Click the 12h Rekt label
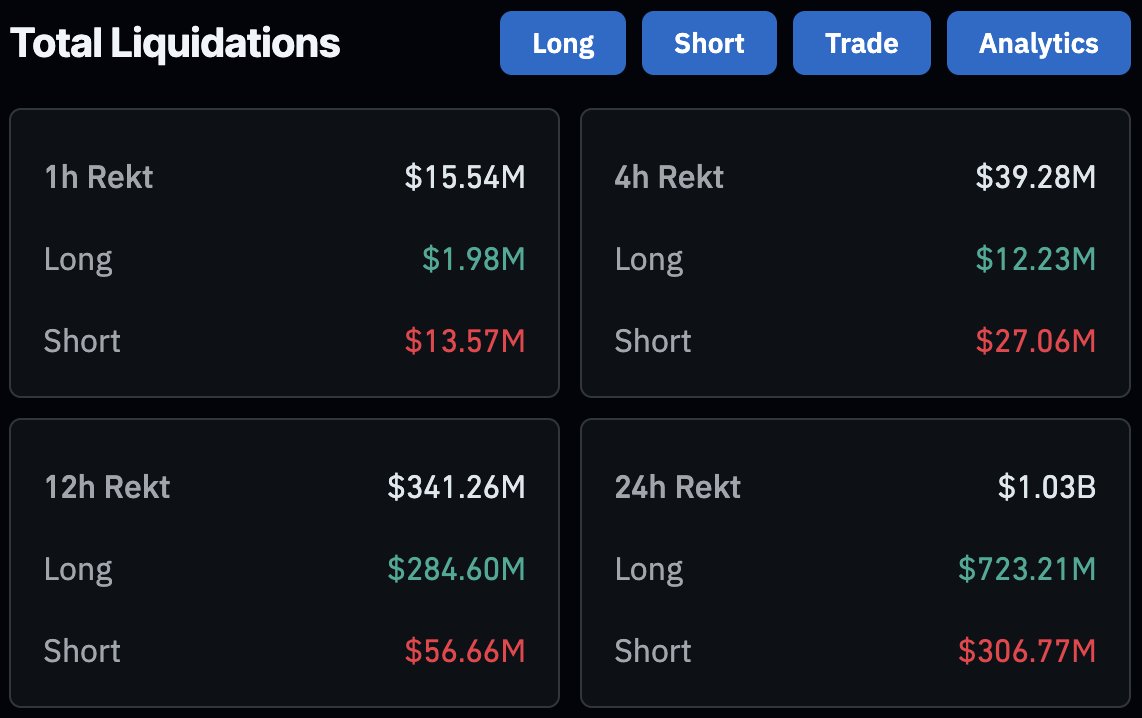 click(107, 487)
